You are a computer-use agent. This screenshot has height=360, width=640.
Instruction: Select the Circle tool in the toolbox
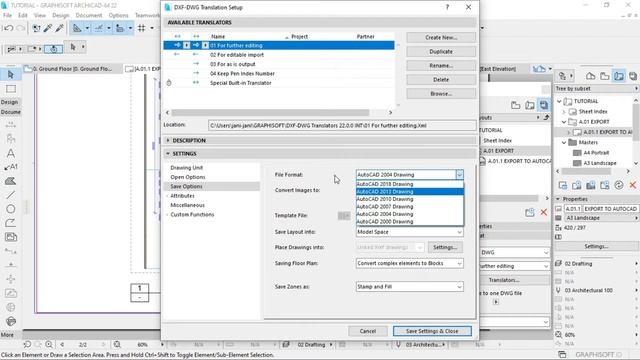11,209
